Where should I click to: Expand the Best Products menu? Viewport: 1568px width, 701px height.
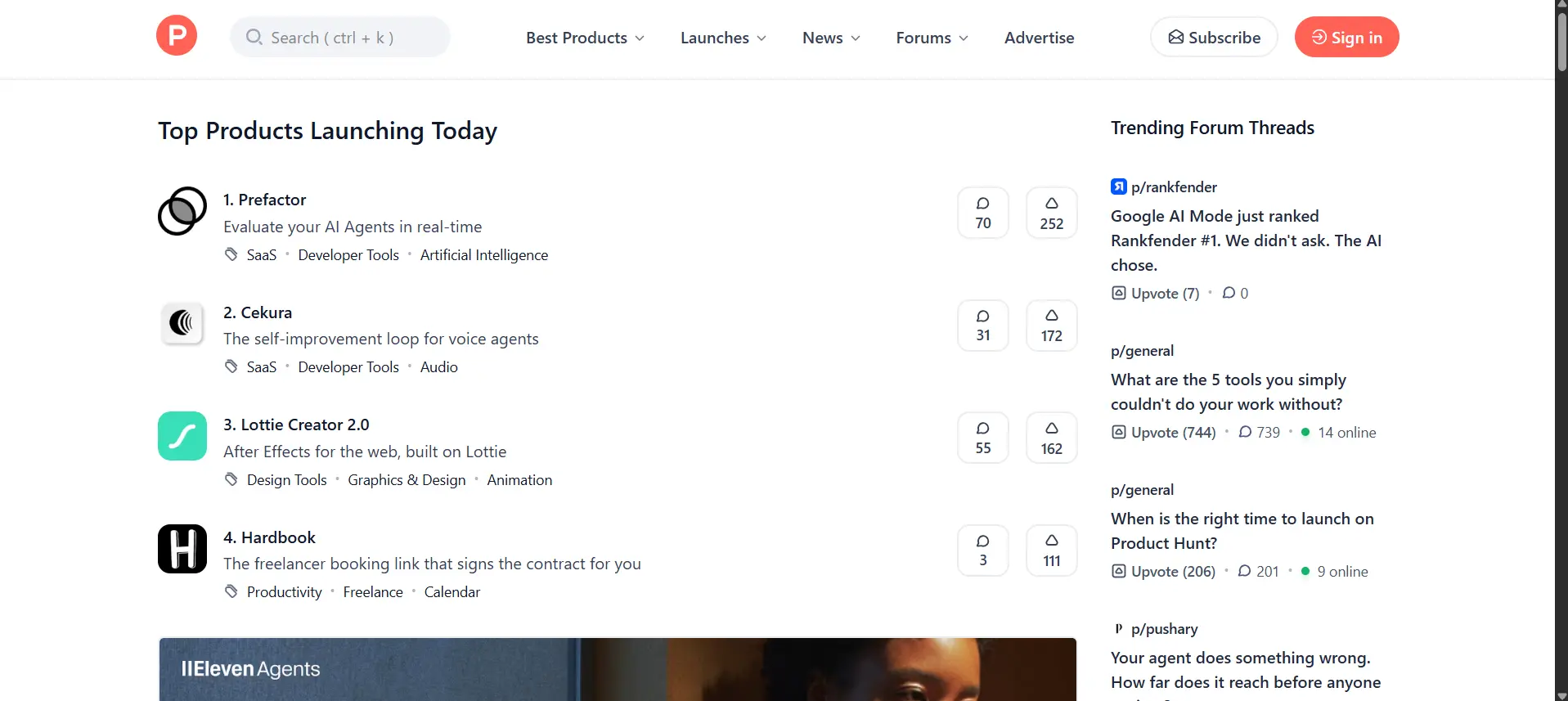pyautogui.click(x=585, y=38)
